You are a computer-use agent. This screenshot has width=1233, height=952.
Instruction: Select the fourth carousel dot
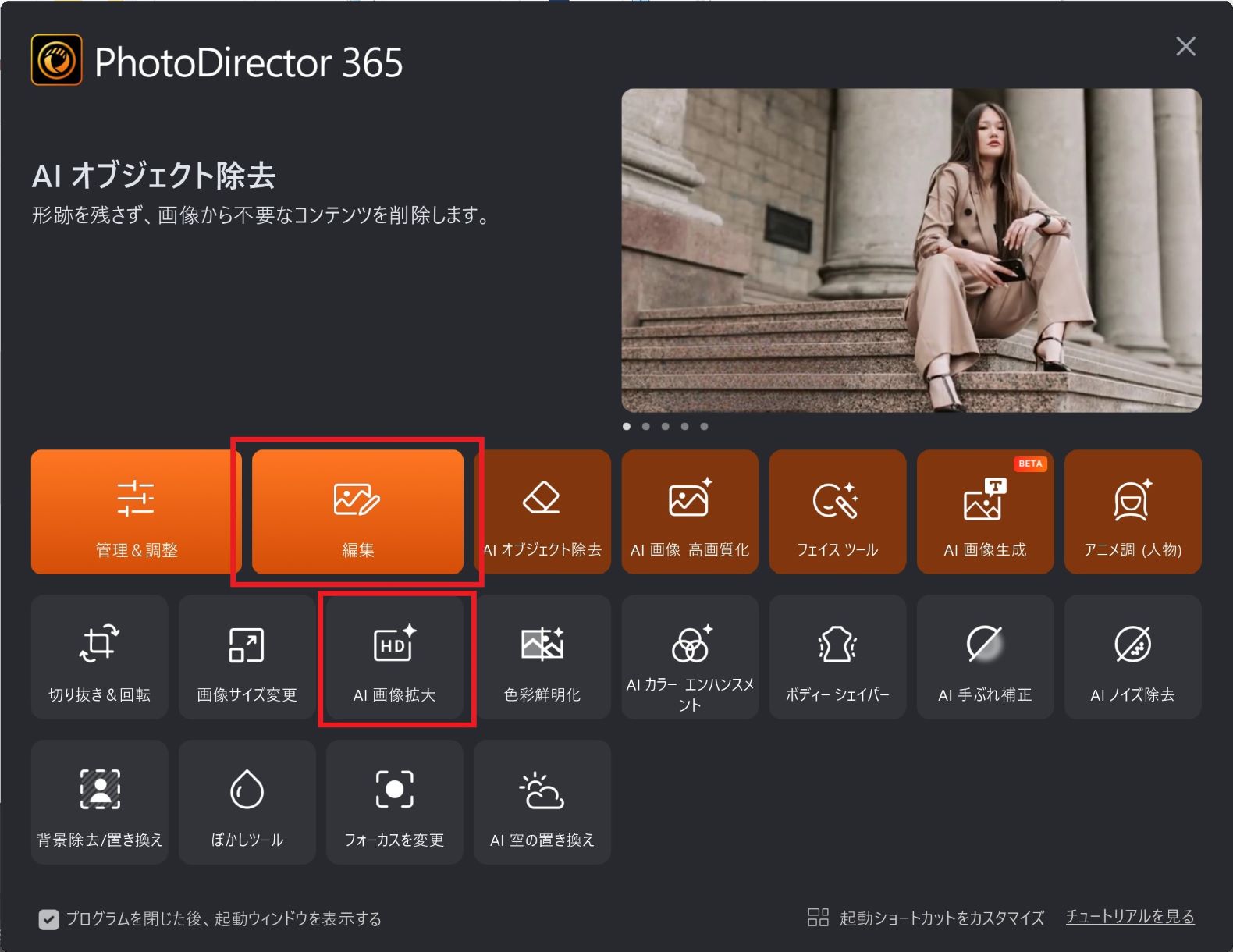[x=684, y=426]
